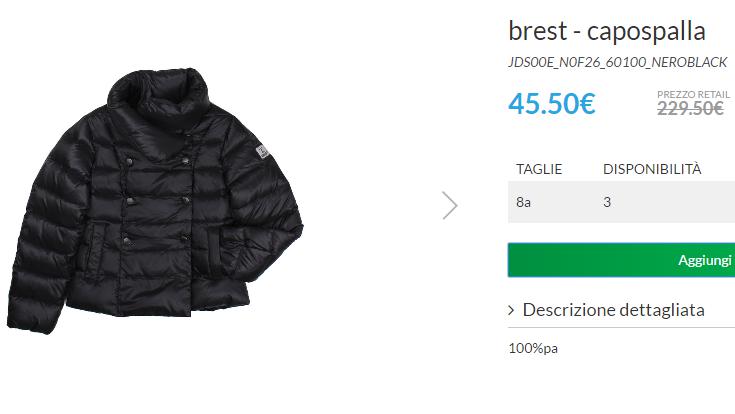The width and height of the screenshot is (735, 414).
Task: Click the Descrizione dettagliata heading text
Action: tap(614, 310)
